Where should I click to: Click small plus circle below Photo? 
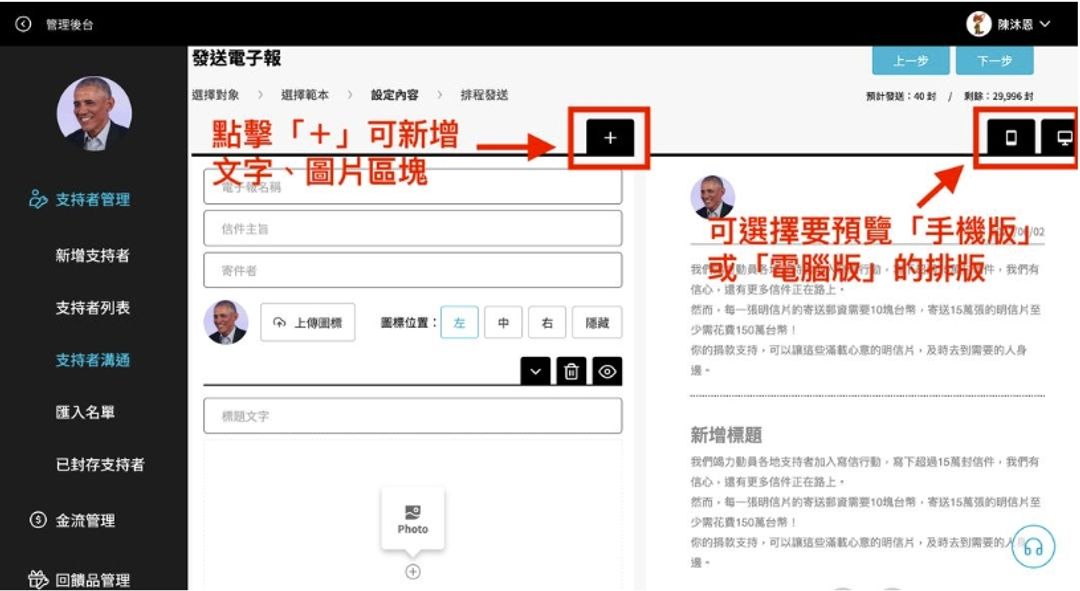point(412,572)
